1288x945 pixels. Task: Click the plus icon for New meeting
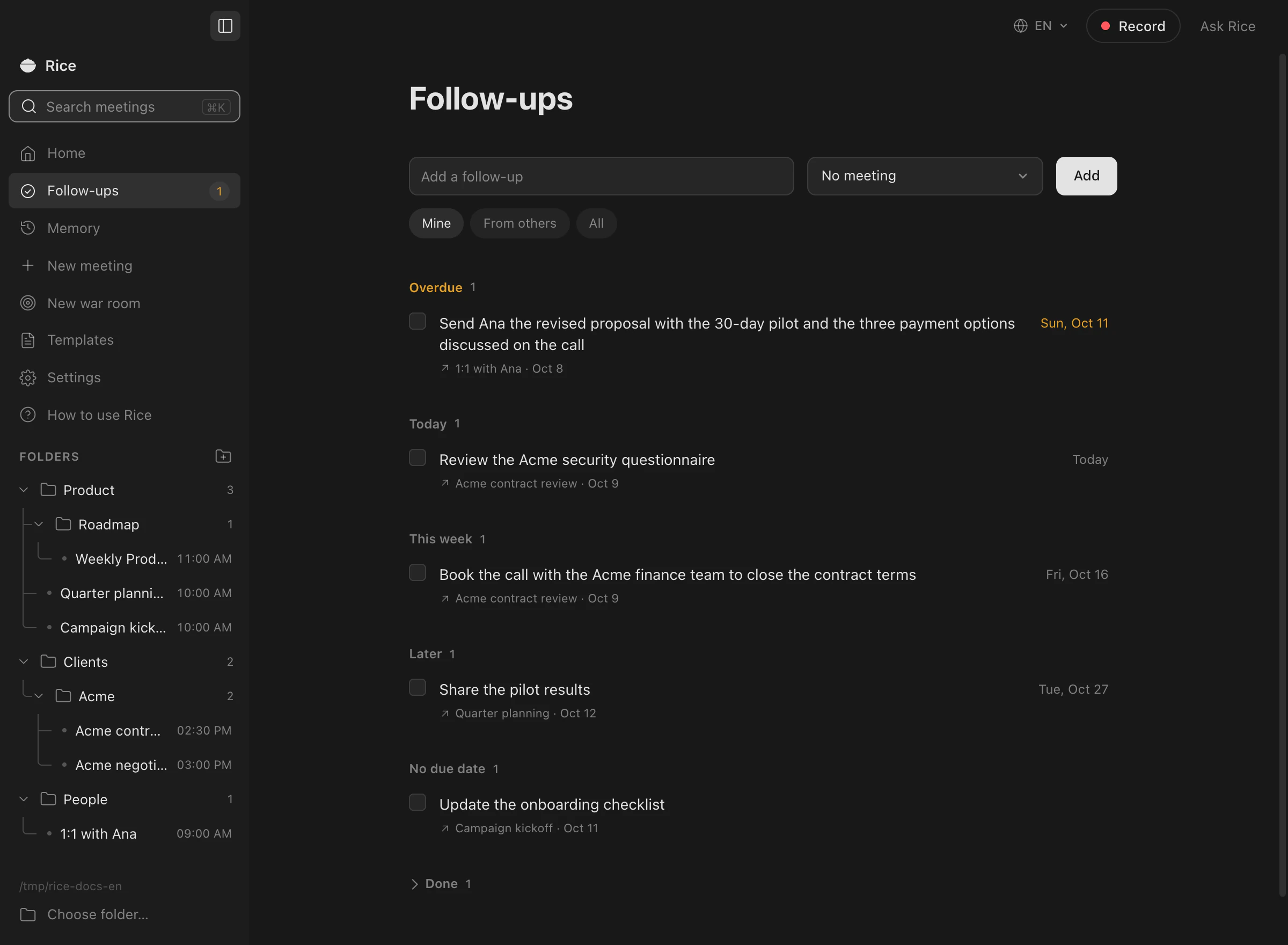pos(28,265)
